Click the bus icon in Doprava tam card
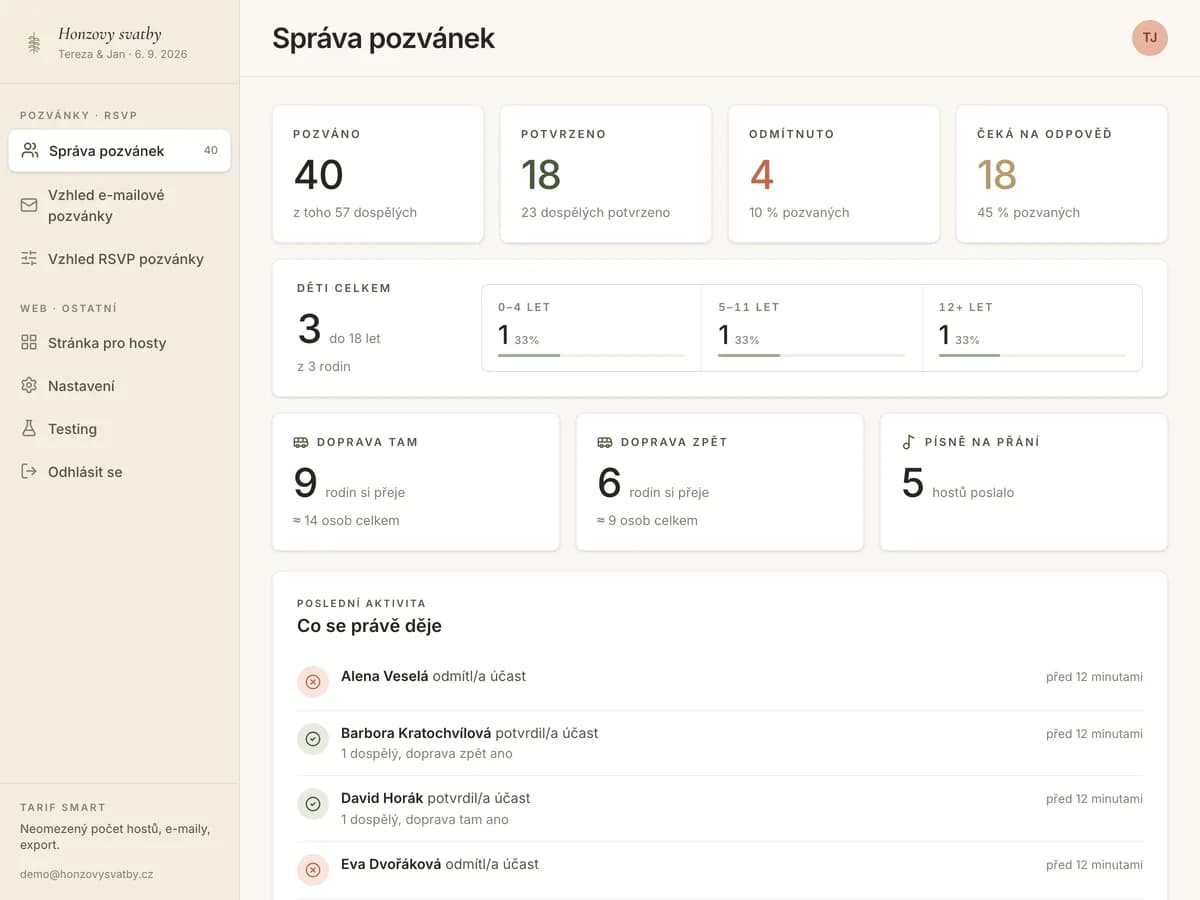Screen dimensions: 1200x900 coord(301,442)
